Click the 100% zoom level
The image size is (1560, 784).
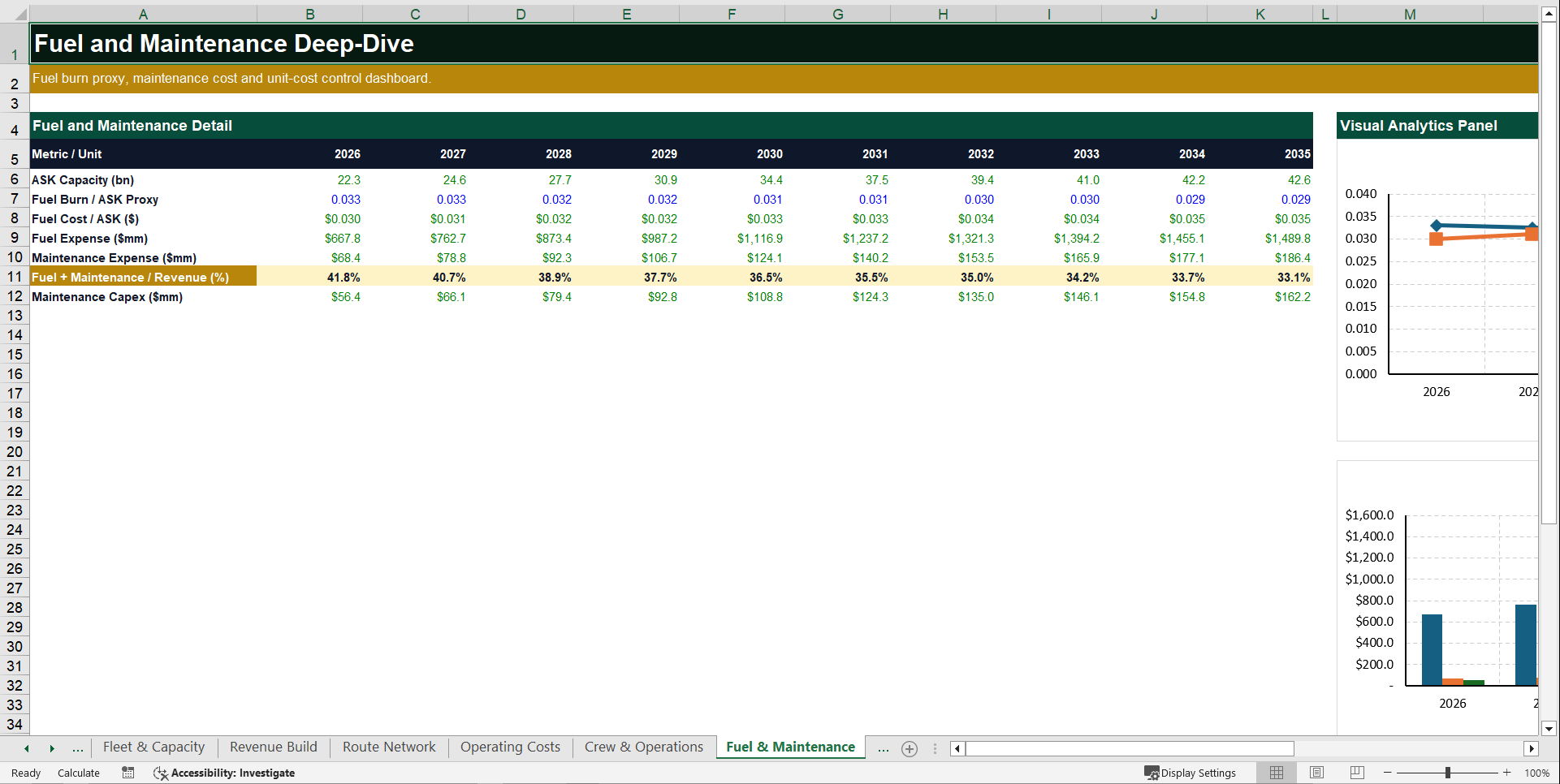(x=1536, y=773)
